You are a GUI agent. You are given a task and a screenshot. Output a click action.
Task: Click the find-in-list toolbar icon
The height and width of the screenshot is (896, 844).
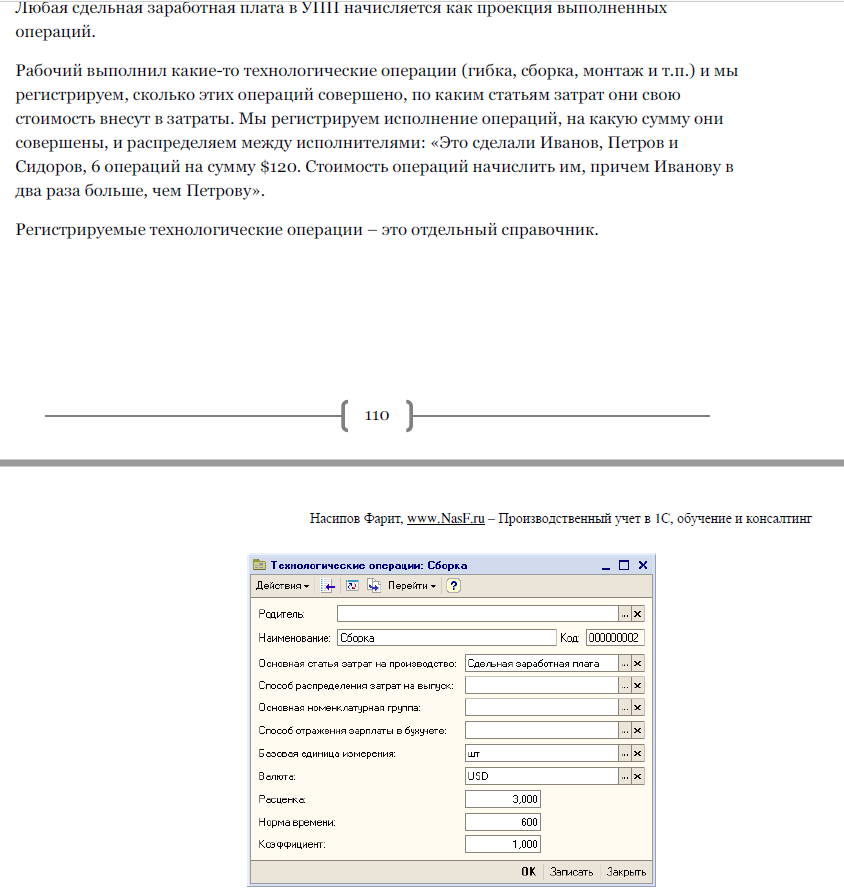(x=327, y=586)
